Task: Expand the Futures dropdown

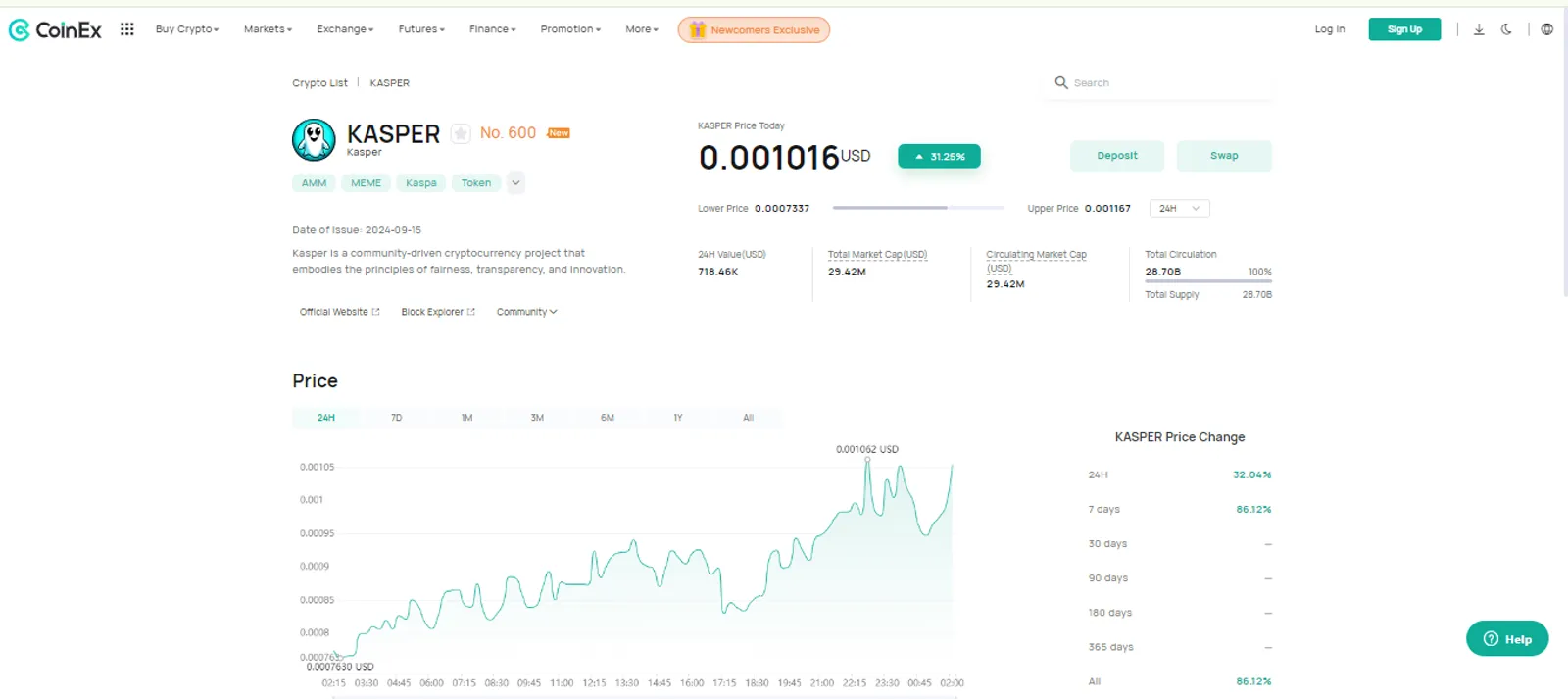Action: 421,29
